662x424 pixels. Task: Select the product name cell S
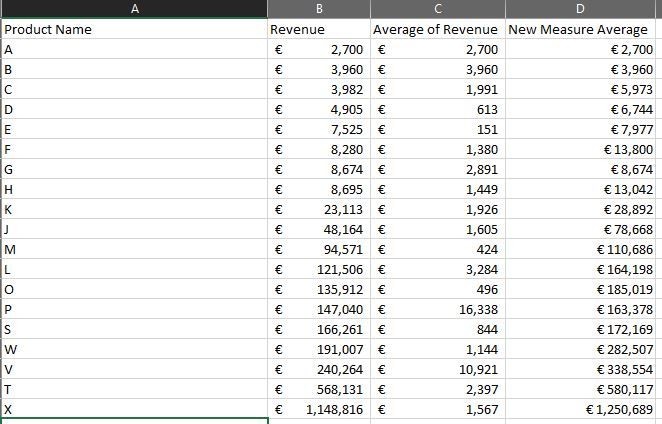point(134,329)
